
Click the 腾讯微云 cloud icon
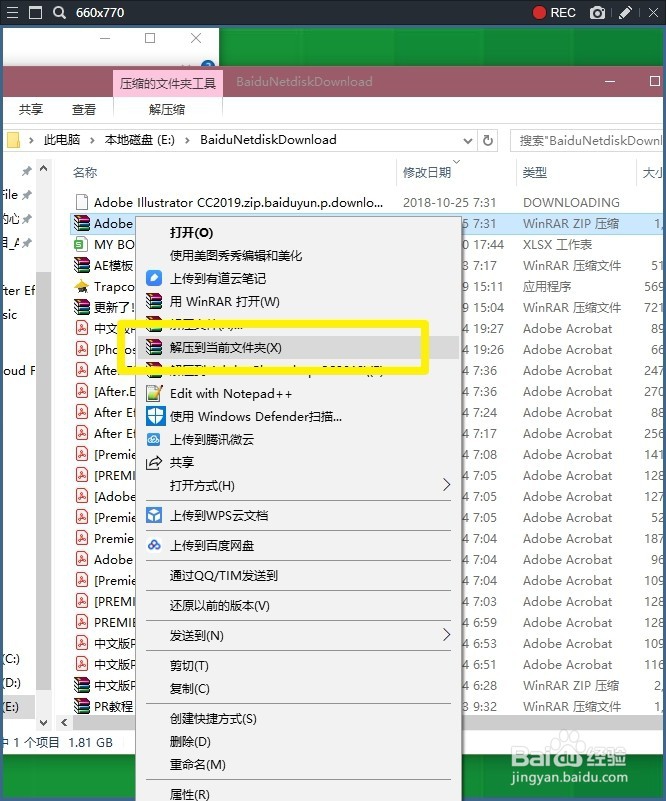[x=154, y=439]
